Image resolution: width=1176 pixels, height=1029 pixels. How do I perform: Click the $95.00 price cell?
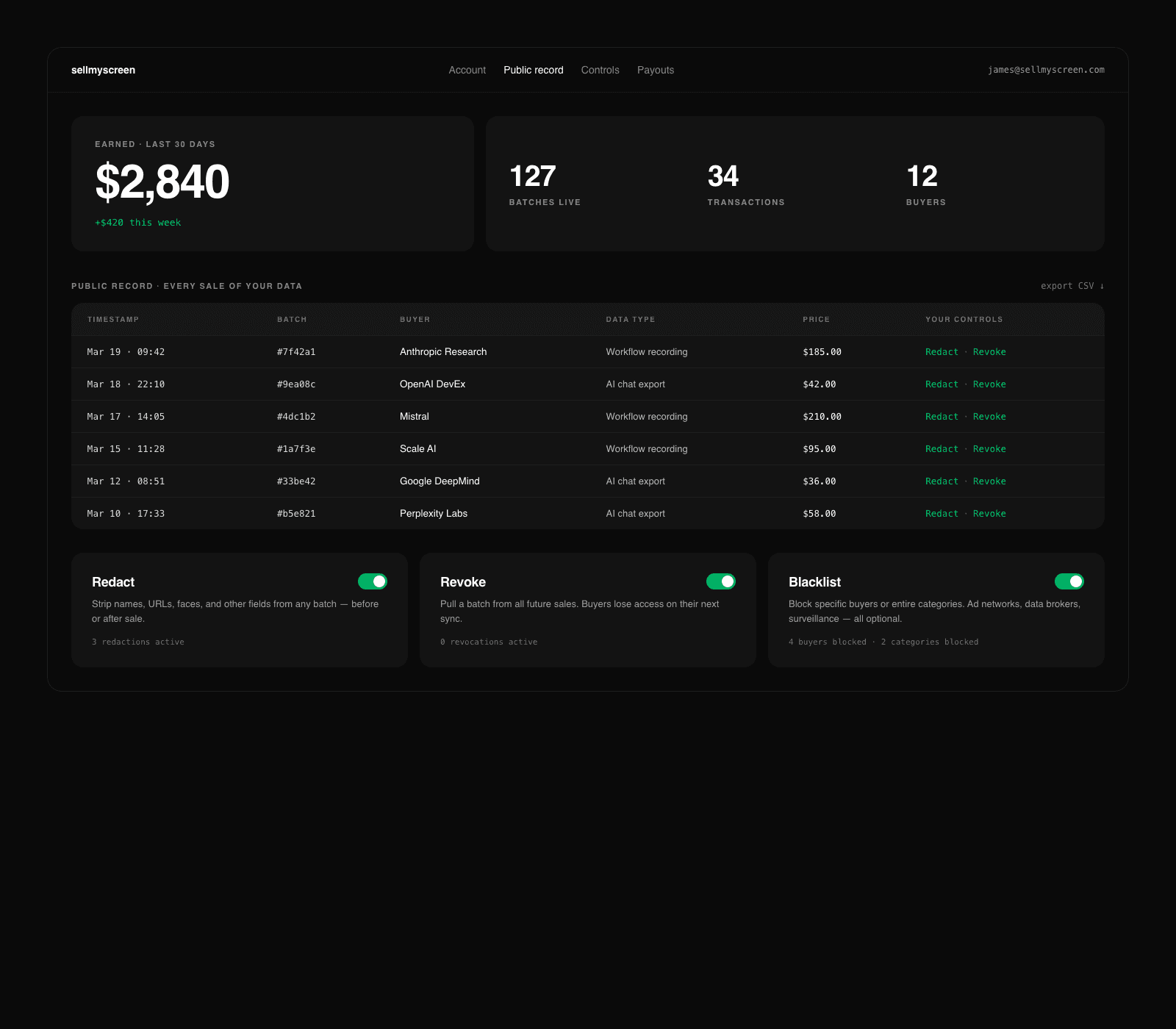tap(820, 449)
